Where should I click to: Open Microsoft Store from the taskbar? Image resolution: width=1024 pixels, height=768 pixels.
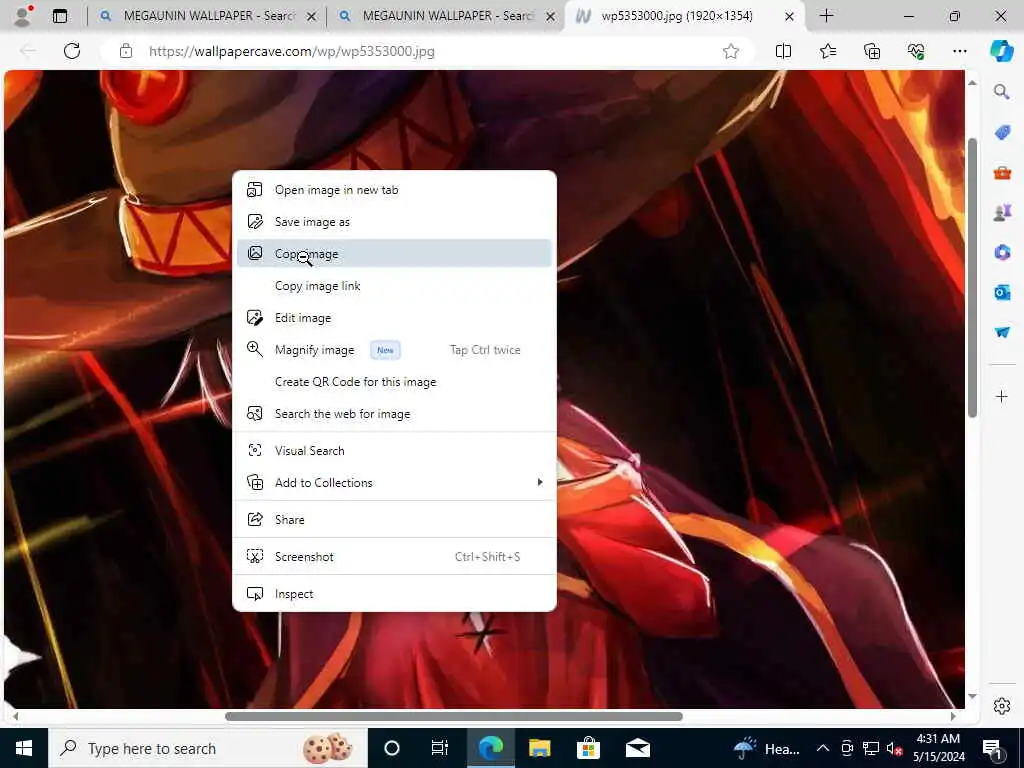[x=588, y=748]
